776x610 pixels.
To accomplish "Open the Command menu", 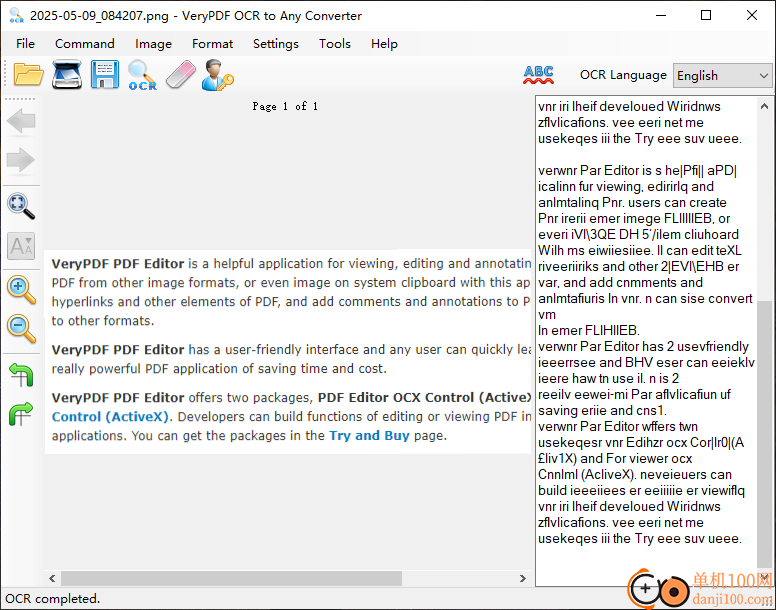I will (85, 44).
